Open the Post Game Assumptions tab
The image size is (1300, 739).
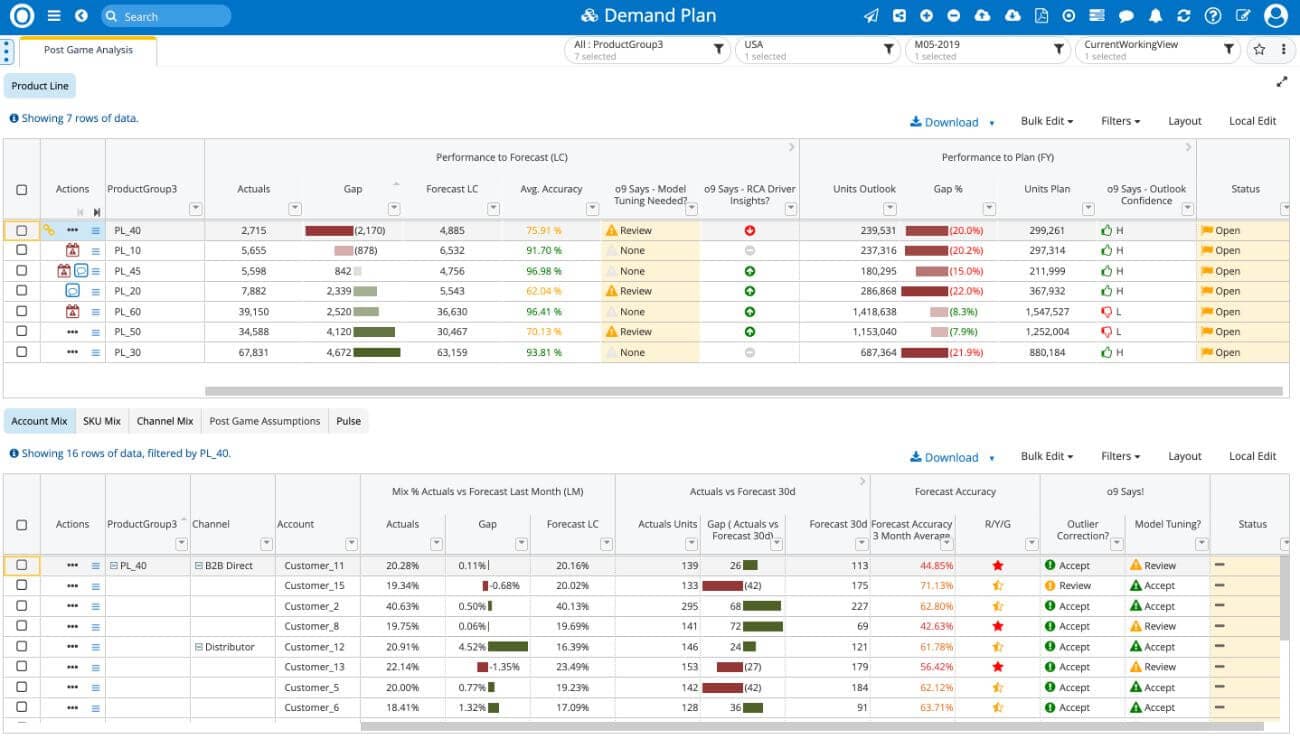(264, 421)
